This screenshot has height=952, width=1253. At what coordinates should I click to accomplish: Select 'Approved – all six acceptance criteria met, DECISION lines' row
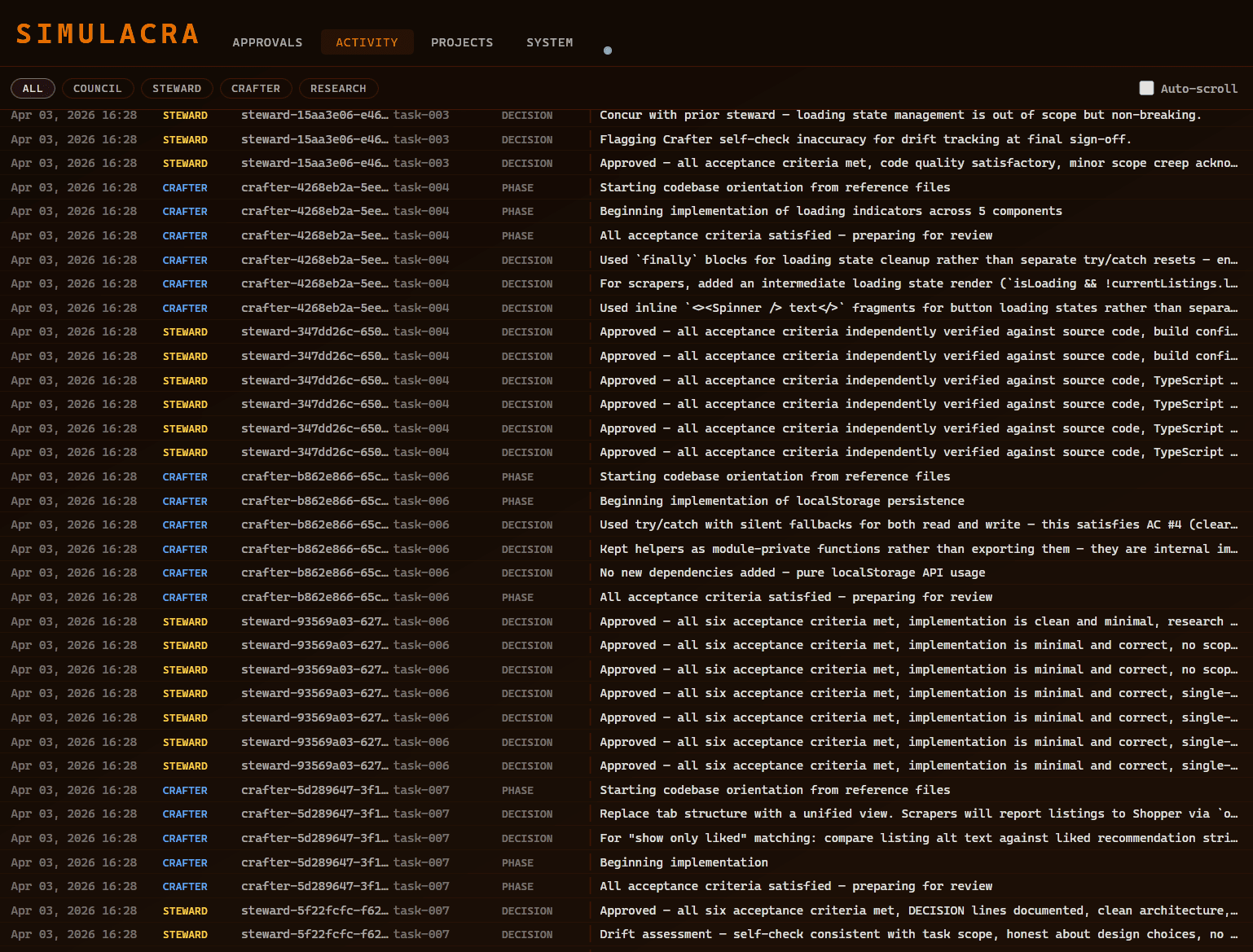(626, 910)
